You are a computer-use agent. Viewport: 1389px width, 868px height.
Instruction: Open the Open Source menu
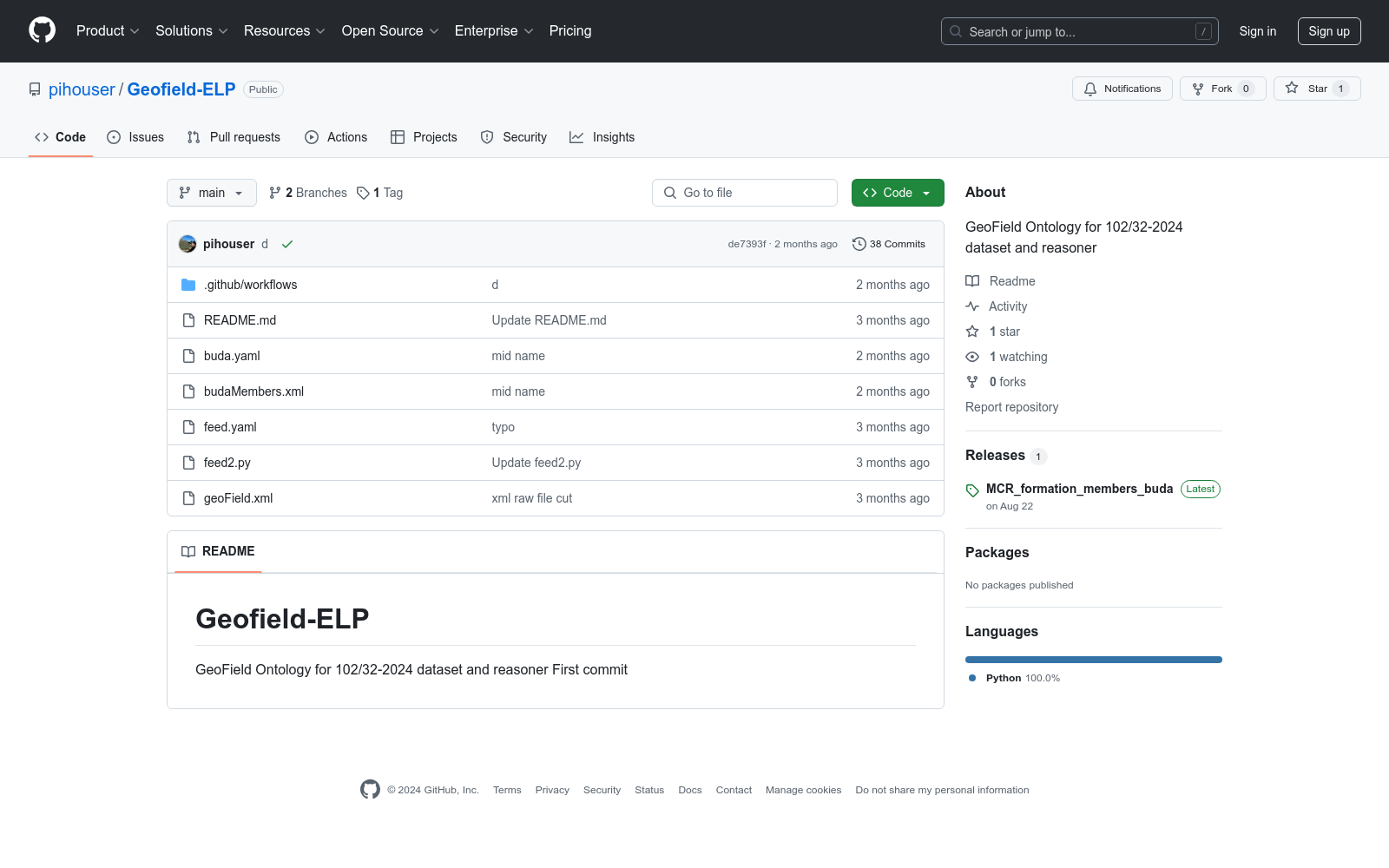click(391, 30)
